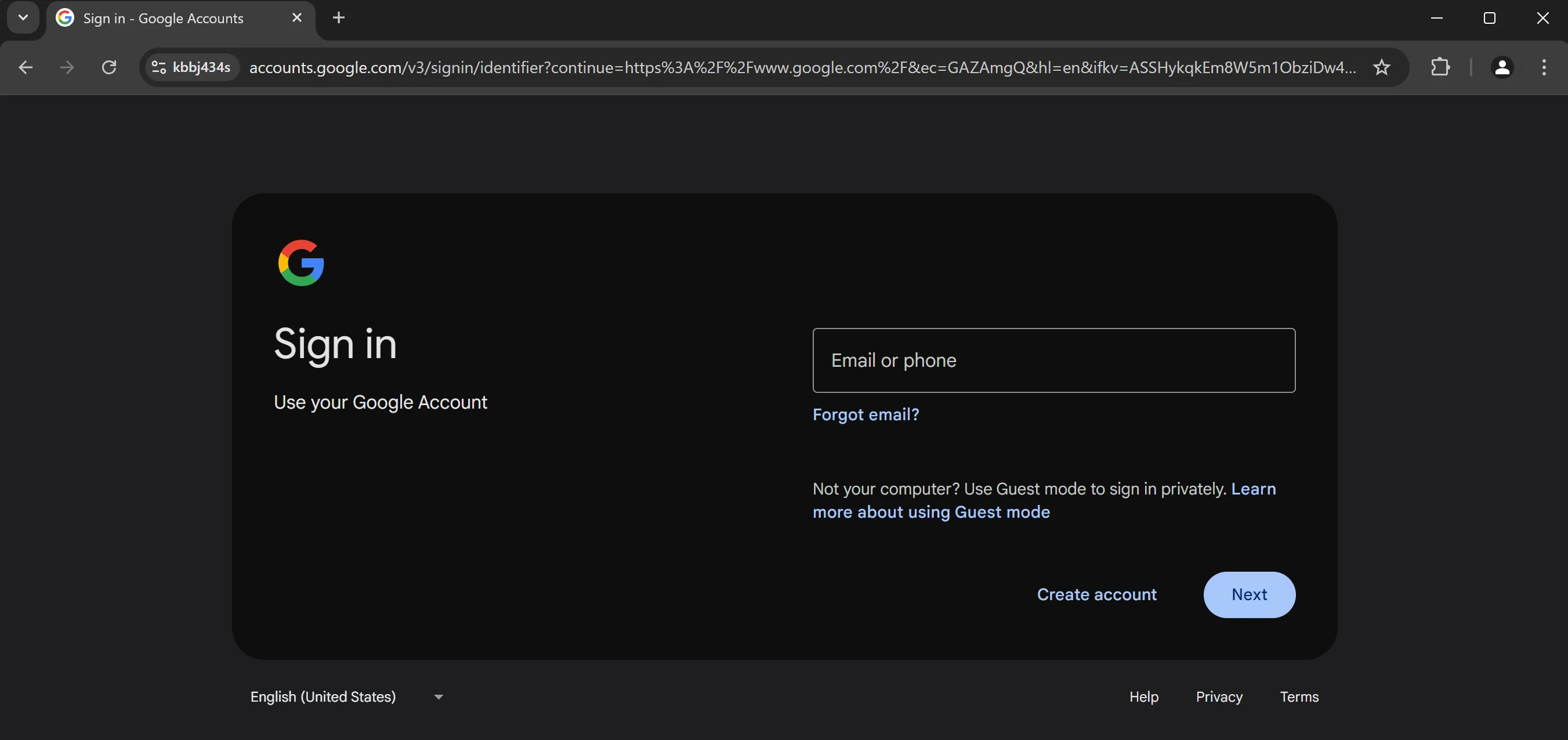The width and height of the screenshot is (1568, 740).
Task: Bookmark this page with the star icon
Action: coord(1381,67)
